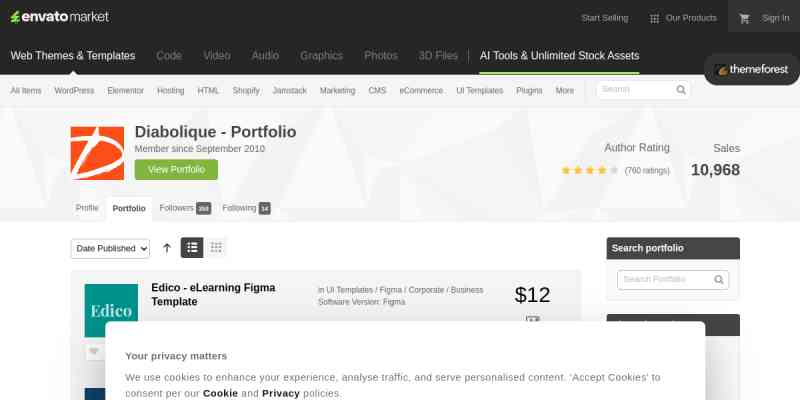Image resolution: width=800 pixels, height=400 pixels.
Task: Switch to list view layout
Action: (192, 248)
